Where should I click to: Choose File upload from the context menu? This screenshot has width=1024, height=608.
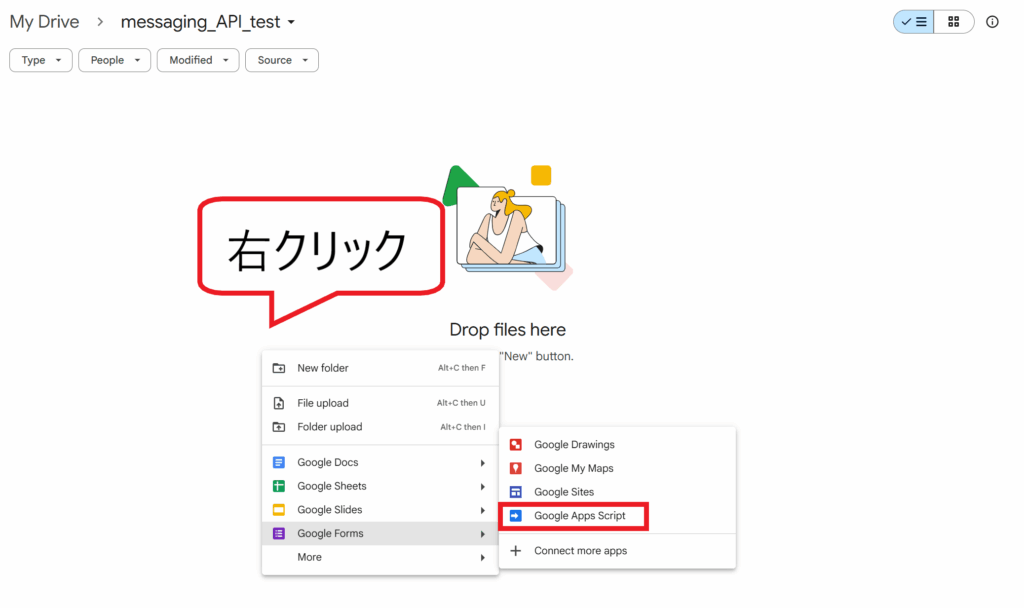380,404
